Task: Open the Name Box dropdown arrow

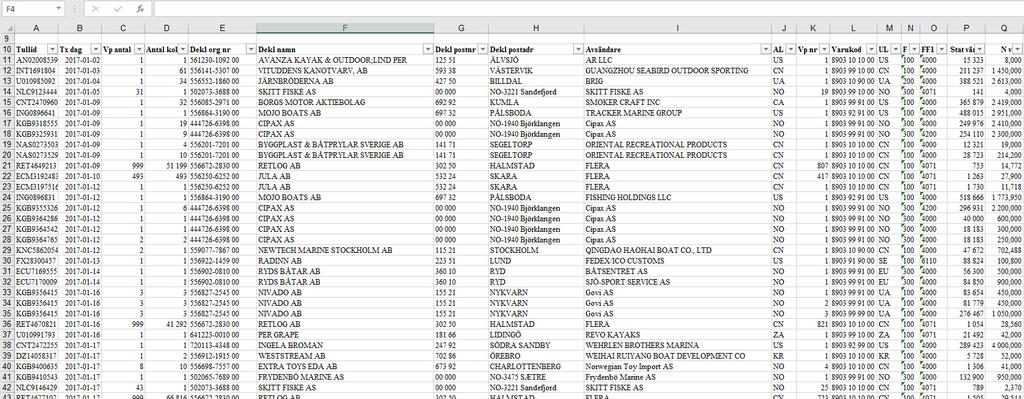Action: pos(58,8)
